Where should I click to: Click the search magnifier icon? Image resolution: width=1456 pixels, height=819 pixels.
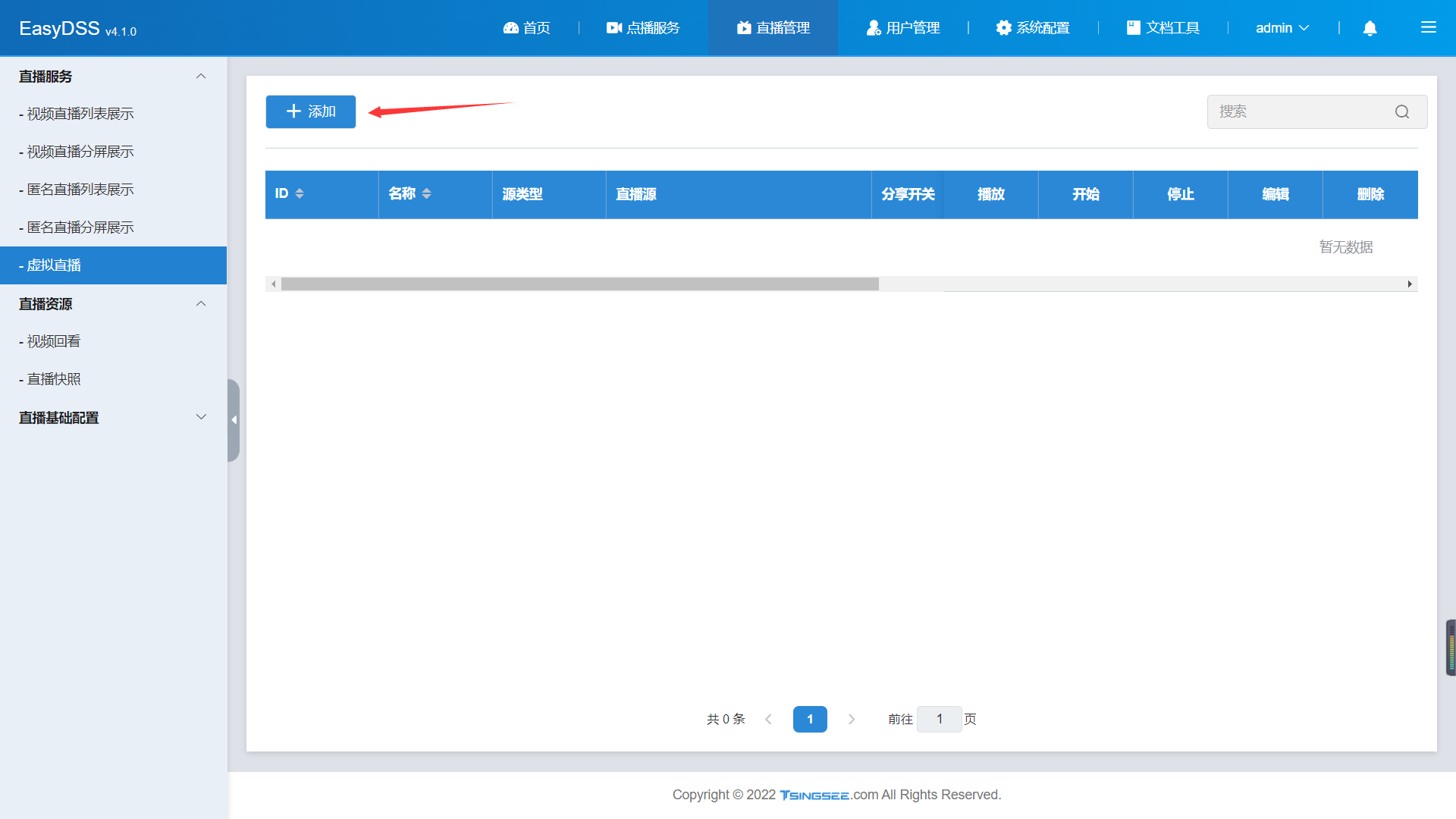pos(1402,112)
